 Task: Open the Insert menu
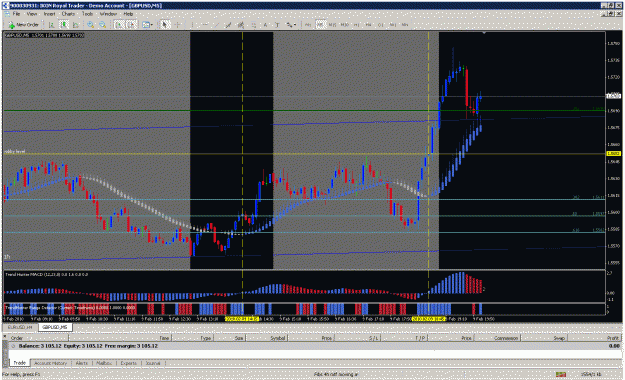coord(49,14)
